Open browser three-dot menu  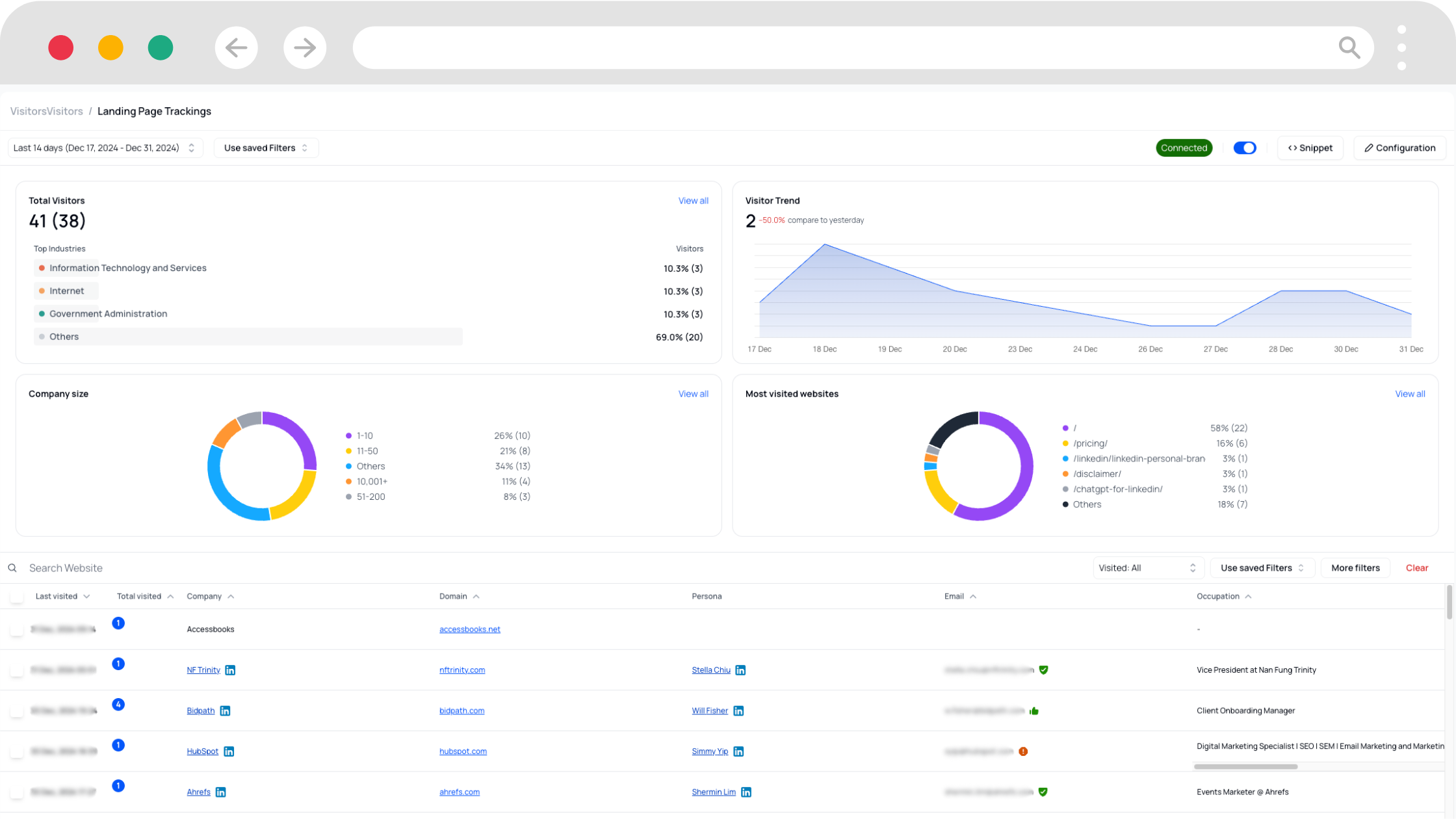(1401, 47)
